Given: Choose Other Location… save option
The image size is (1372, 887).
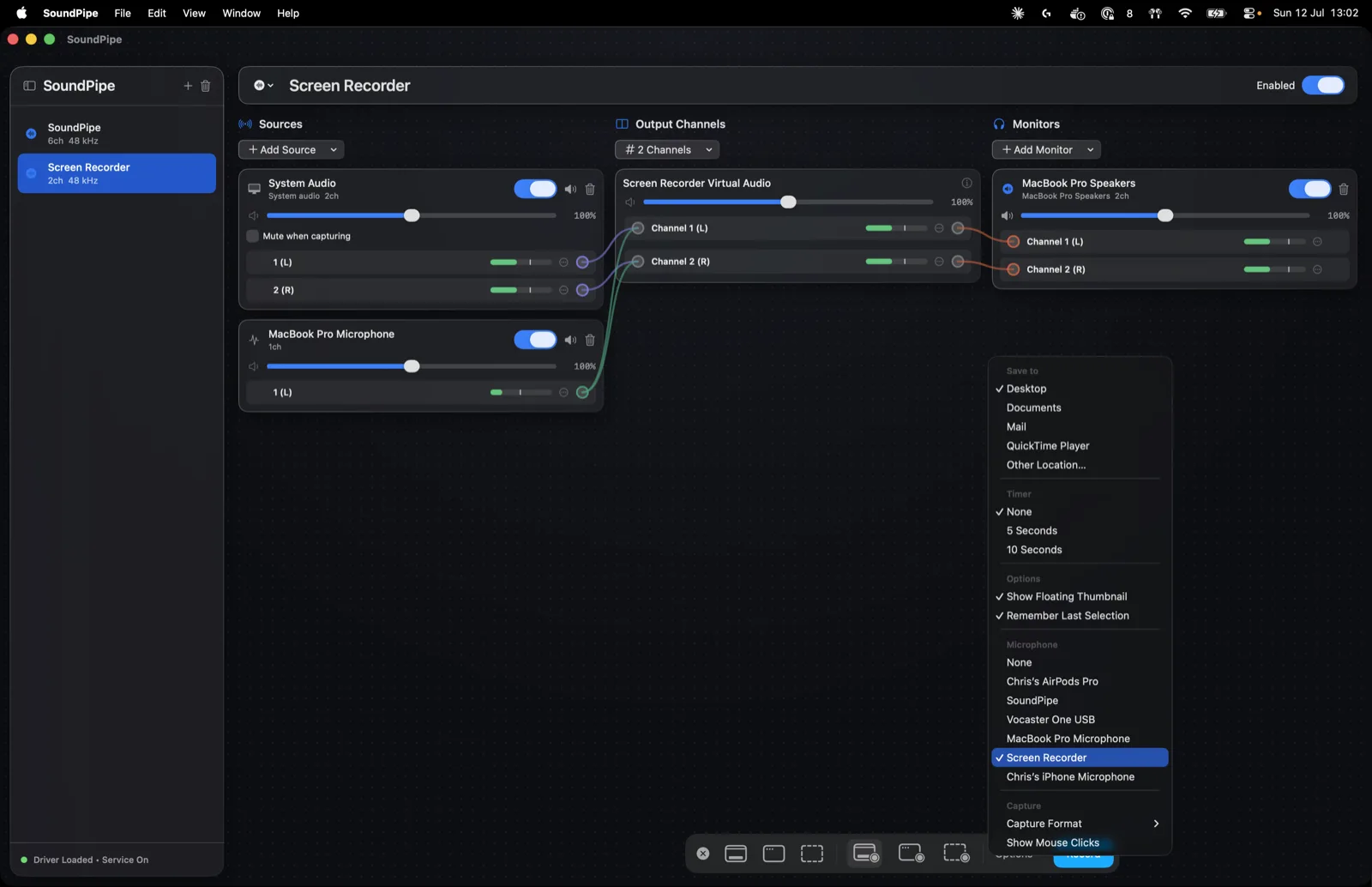Looking at the screenshot, I should click(x=1045, y=465).
